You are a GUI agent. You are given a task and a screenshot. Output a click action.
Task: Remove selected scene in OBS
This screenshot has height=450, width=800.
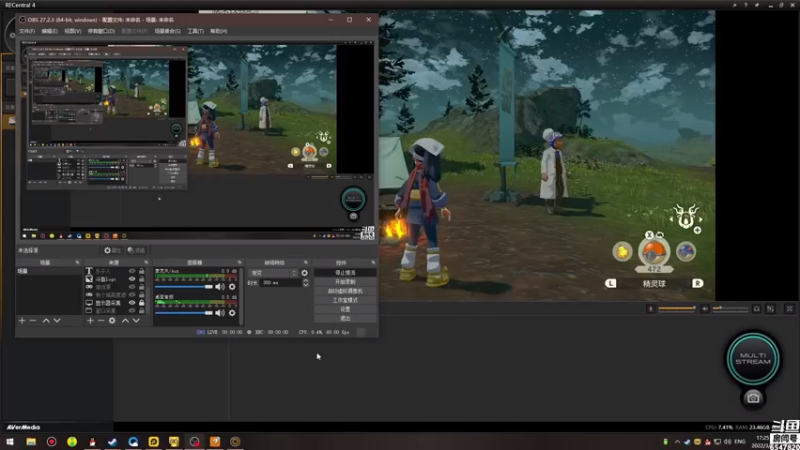[x=33, y=320]
